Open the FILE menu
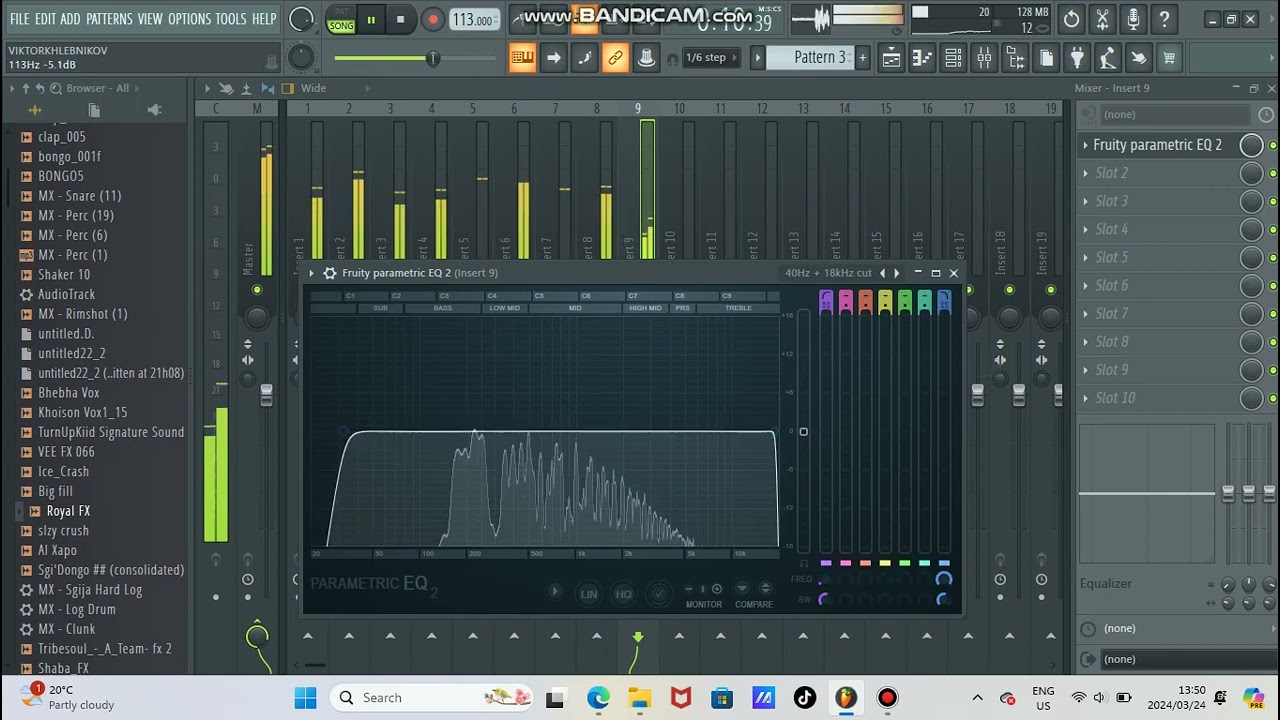The height and width of the screenshot is (720, 1280). pos(19,19)
